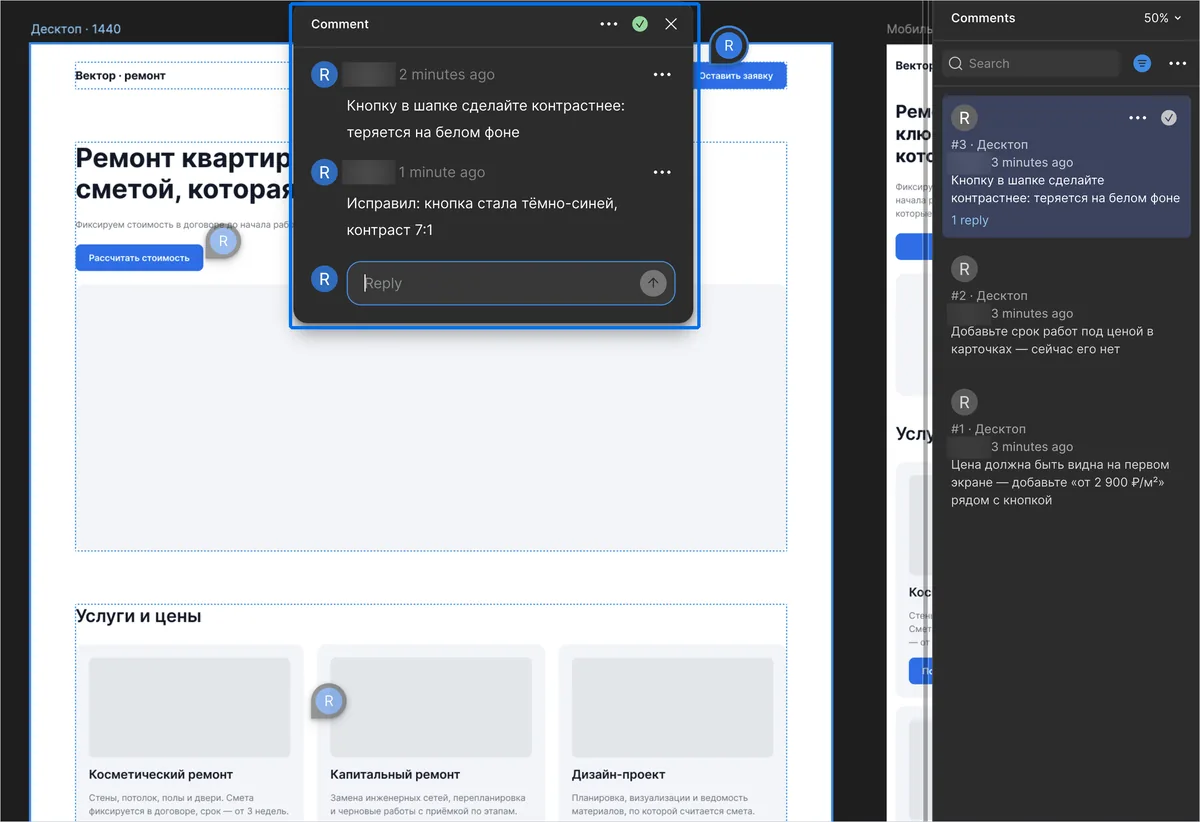This screenshot has height=822, width=1200.
Task: Click the comment pin on the Капитальный ремонт card
Action: 328,702
